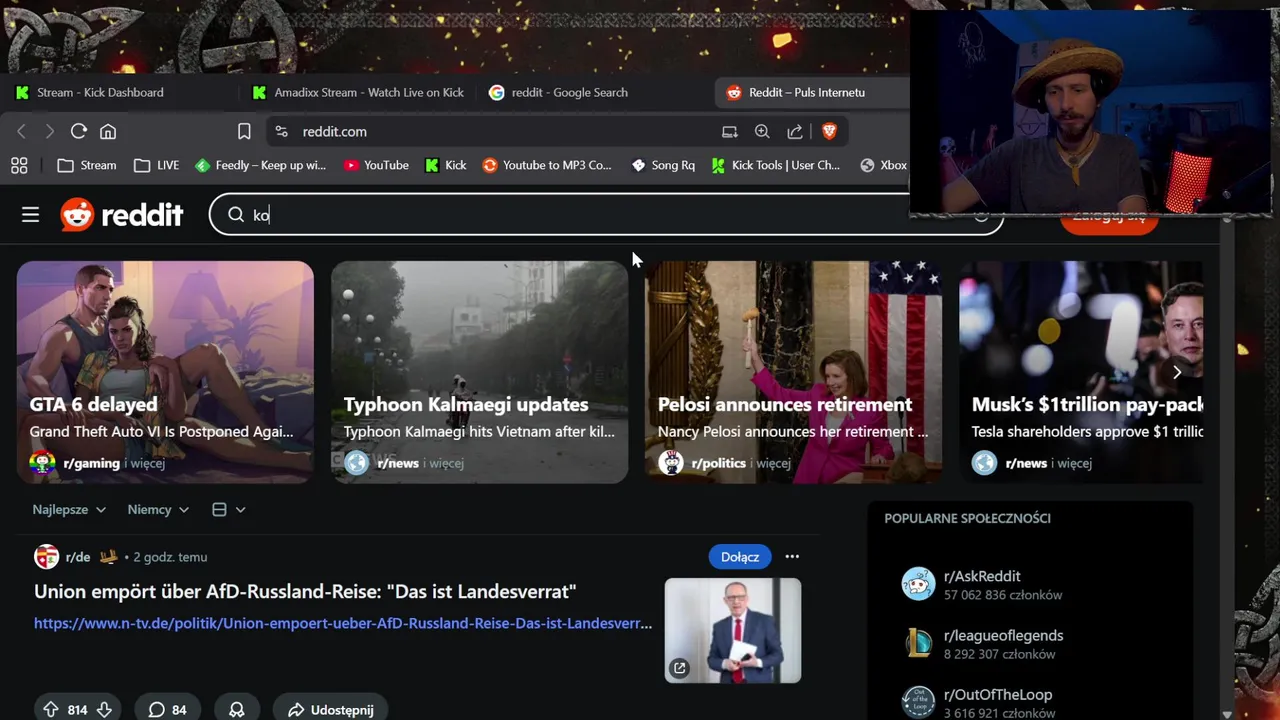Open the bookmarks apps grid icon

pyautogui.click(x=19, y=165)
